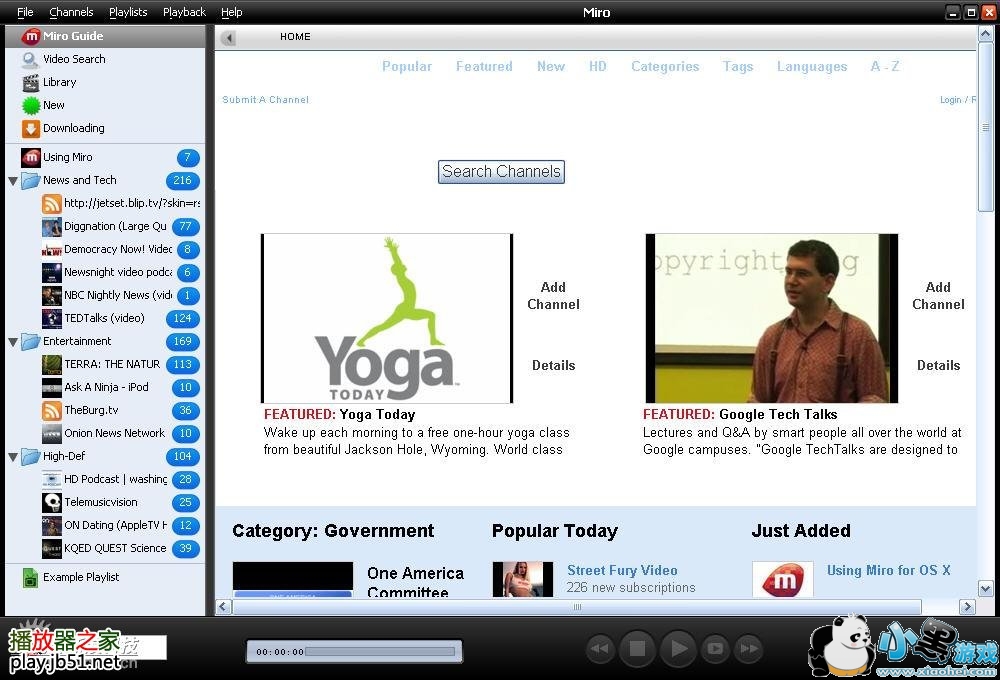The image size is (1000, 680).
Task: Collapse the High-Def folder
Action: click(13, 457)
